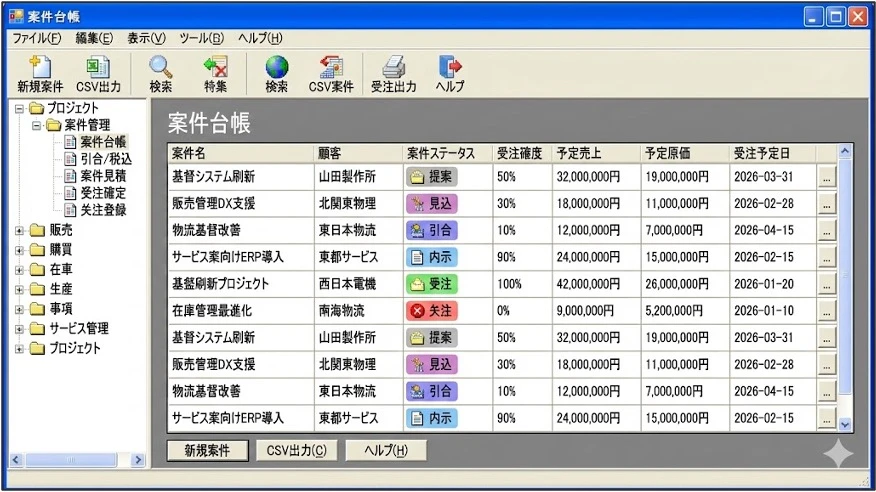Screen dimensions: 876x492
Task: Select the 基盤刷新プロジェクト cell
Action: [x=241, y=284]
